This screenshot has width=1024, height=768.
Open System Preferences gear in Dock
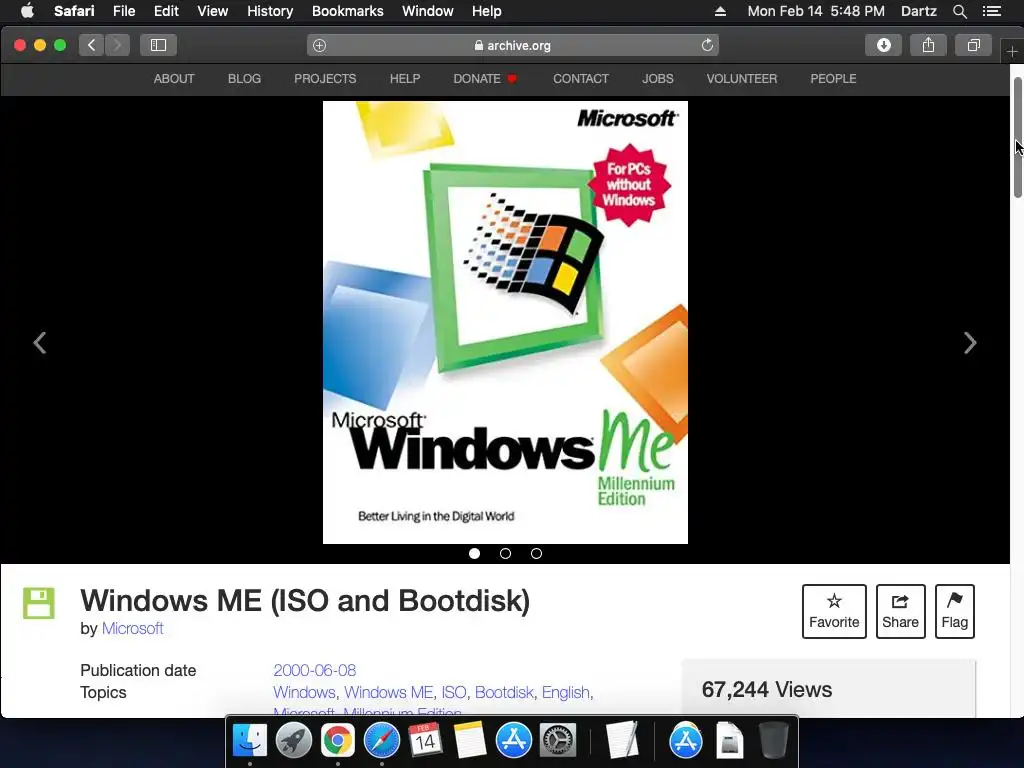[x=558, y=741]
